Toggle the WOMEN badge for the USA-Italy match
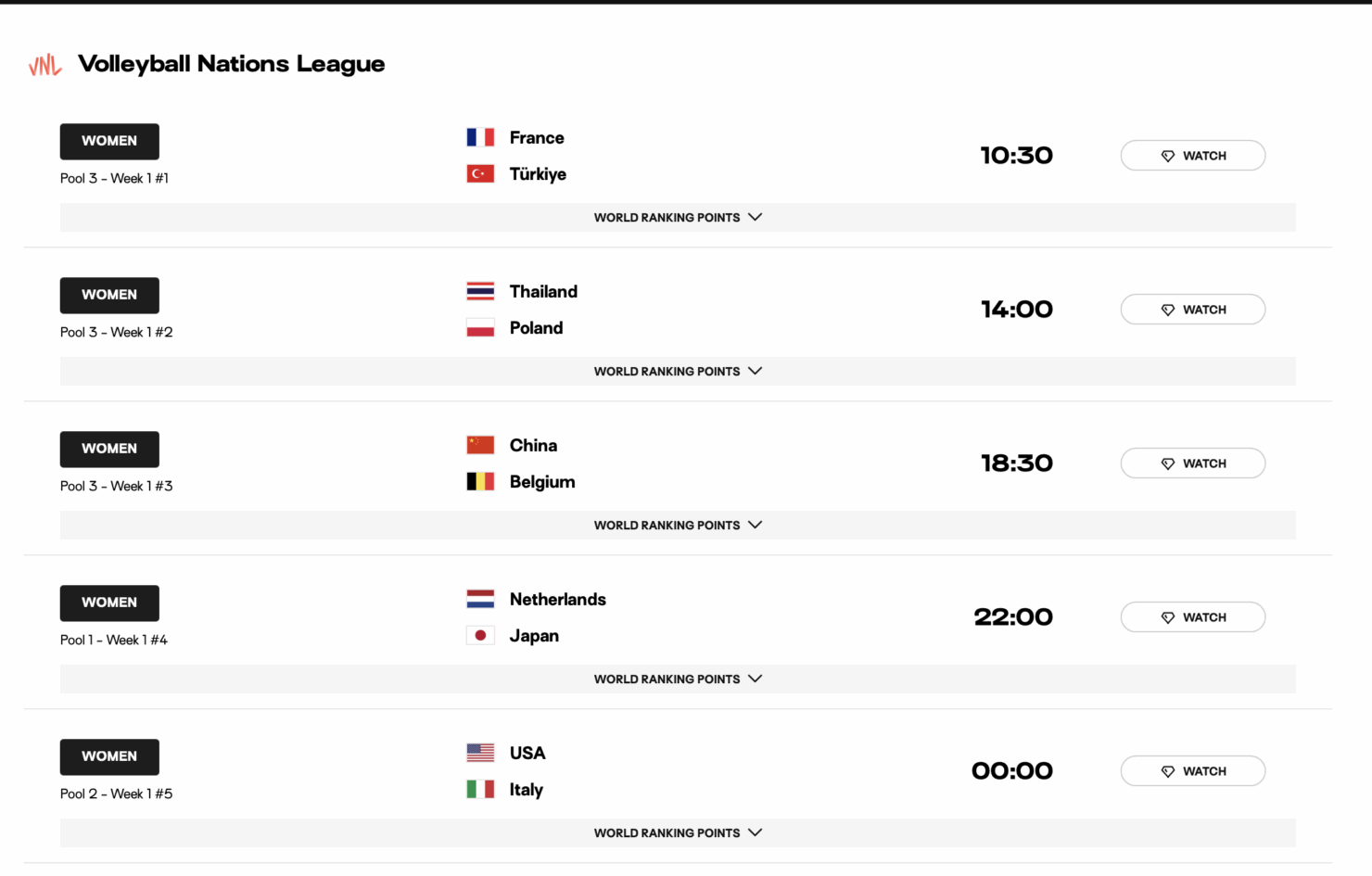Screen dimensions: 1372x876 109,756
